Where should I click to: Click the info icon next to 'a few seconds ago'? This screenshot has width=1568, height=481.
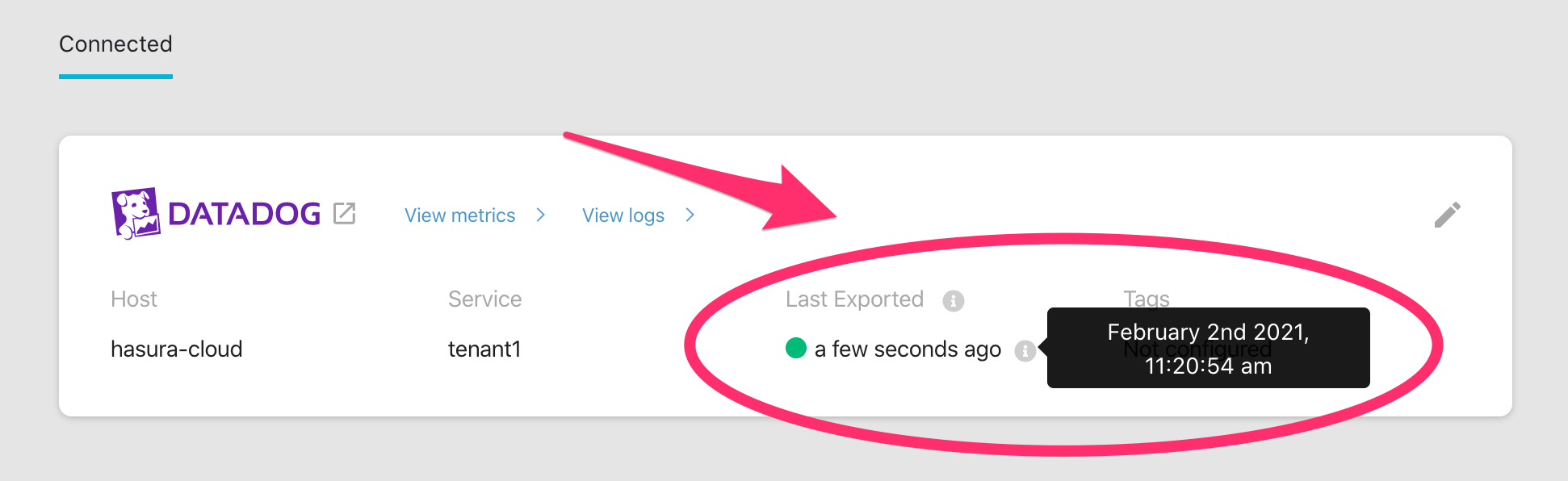(x=1025, y=350)
